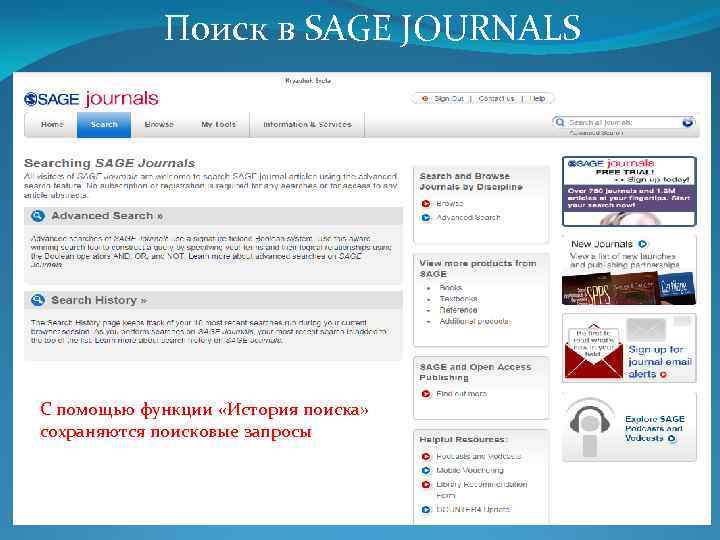The image size is (720, 540).
Task: Click the Sign Out bullet icon
Action: point(425,99)
